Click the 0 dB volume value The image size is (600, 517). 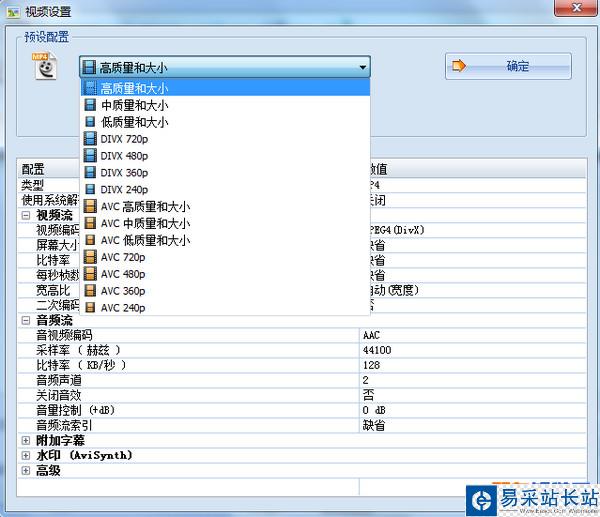click(374, 410)
